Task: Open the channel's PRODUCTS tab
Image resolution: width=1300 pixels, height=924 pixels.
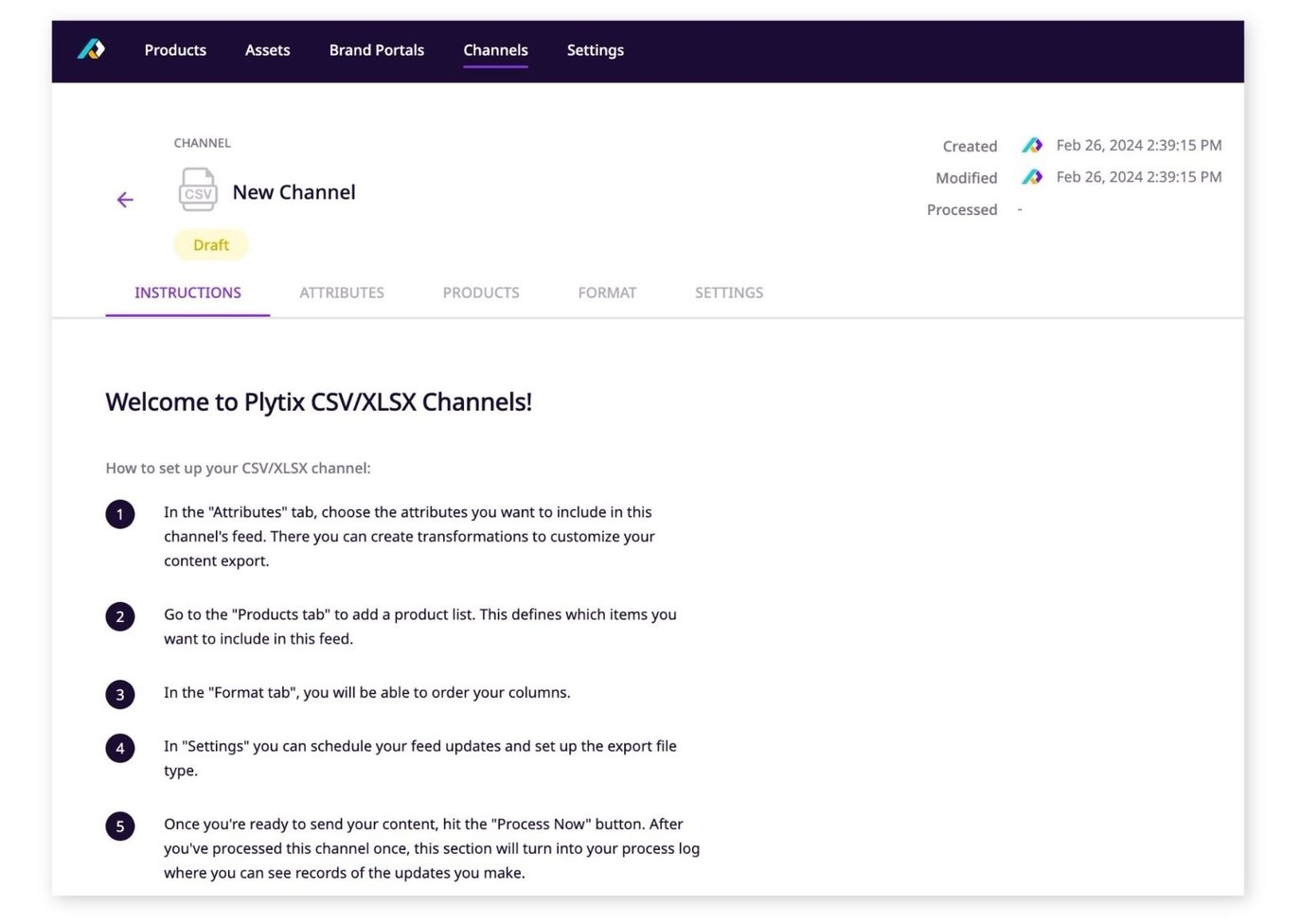Action: pos(481,293)
